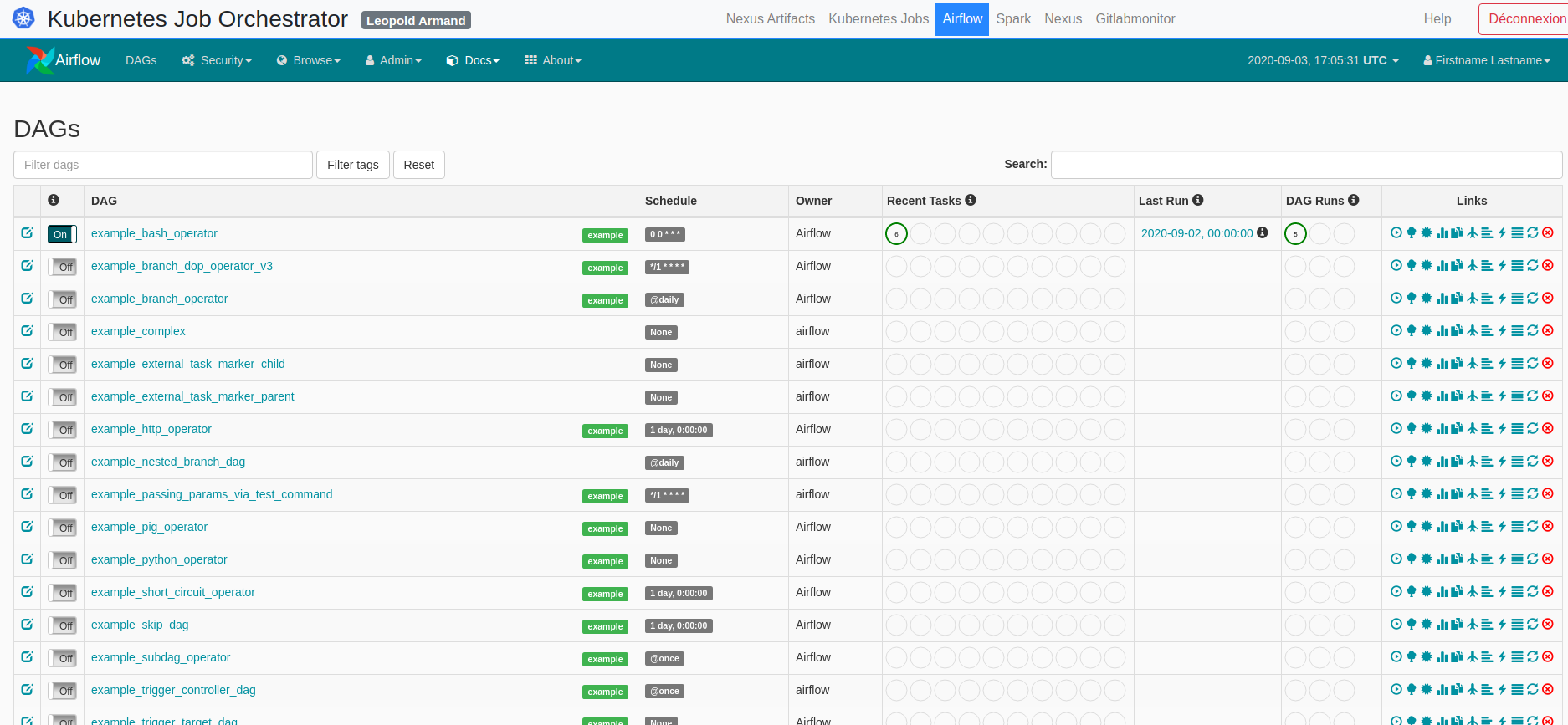Turn on the example_skip_dag toggle

coord(62,625)
